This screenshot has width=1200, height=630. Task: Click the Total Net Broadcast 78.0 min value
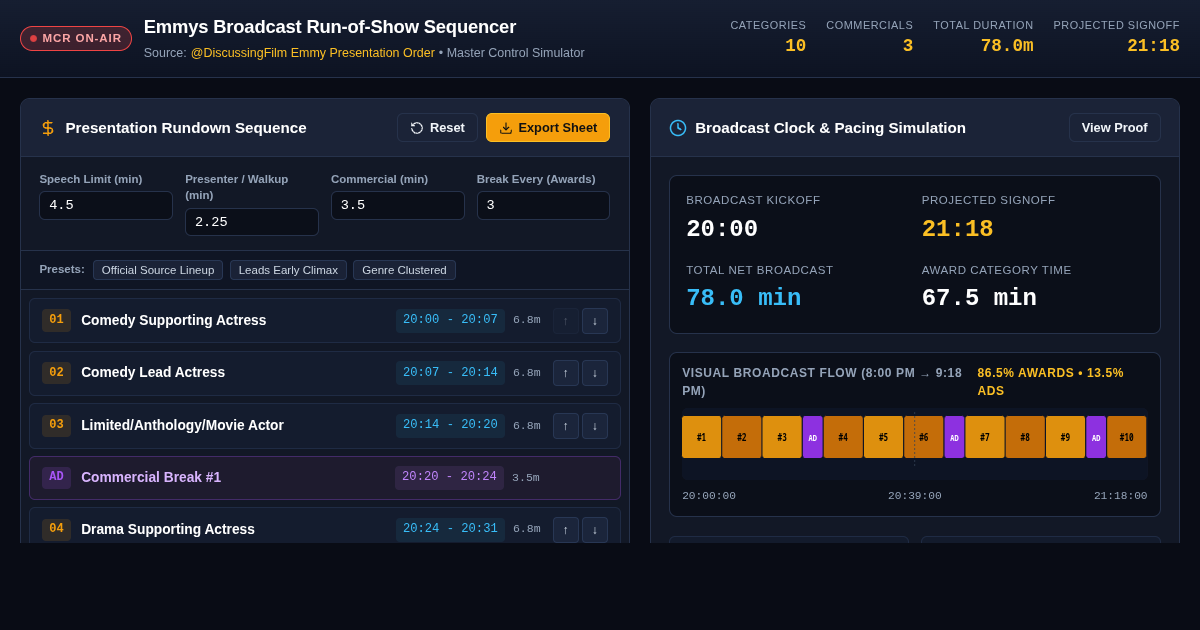743,298
